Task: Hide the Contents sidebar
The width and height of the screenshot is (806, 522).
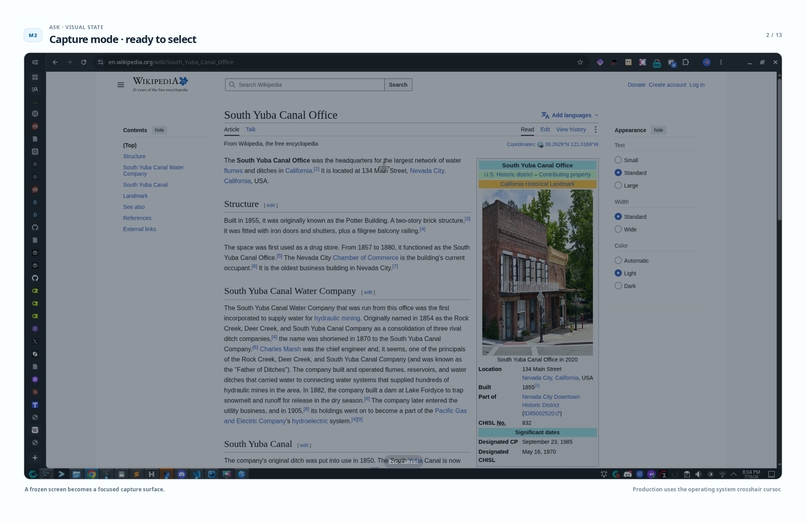Action: [x=159, y=130]
